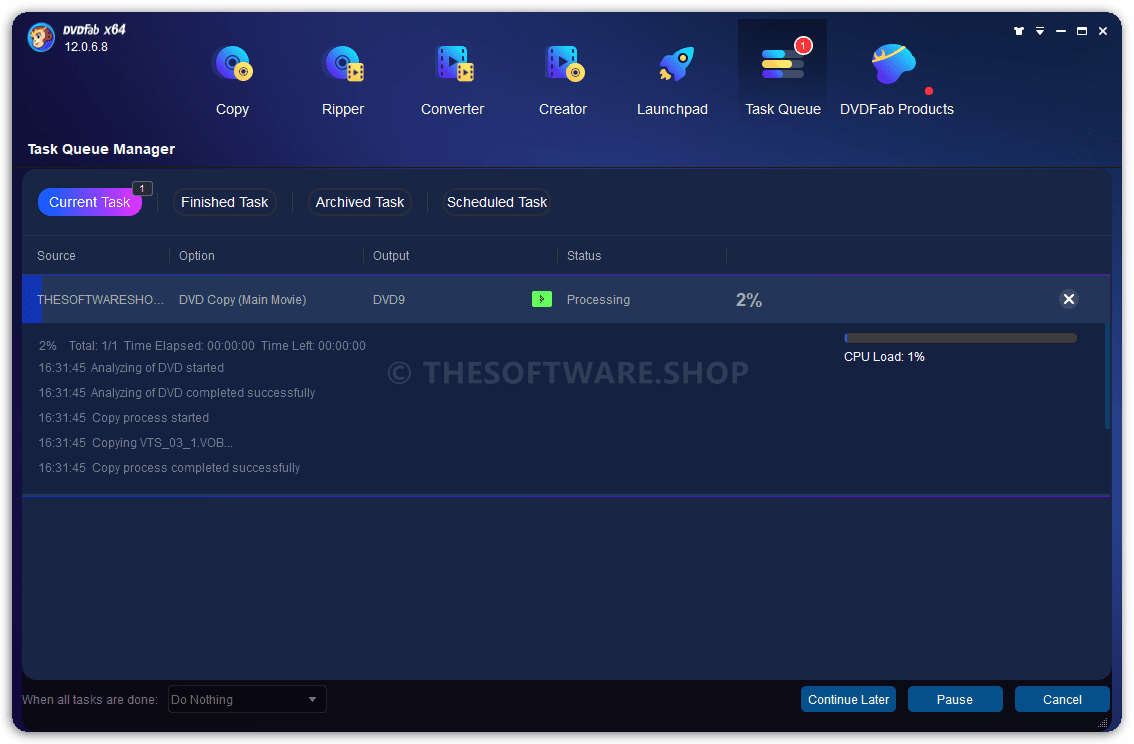Pause the current task

pos(955,699)
